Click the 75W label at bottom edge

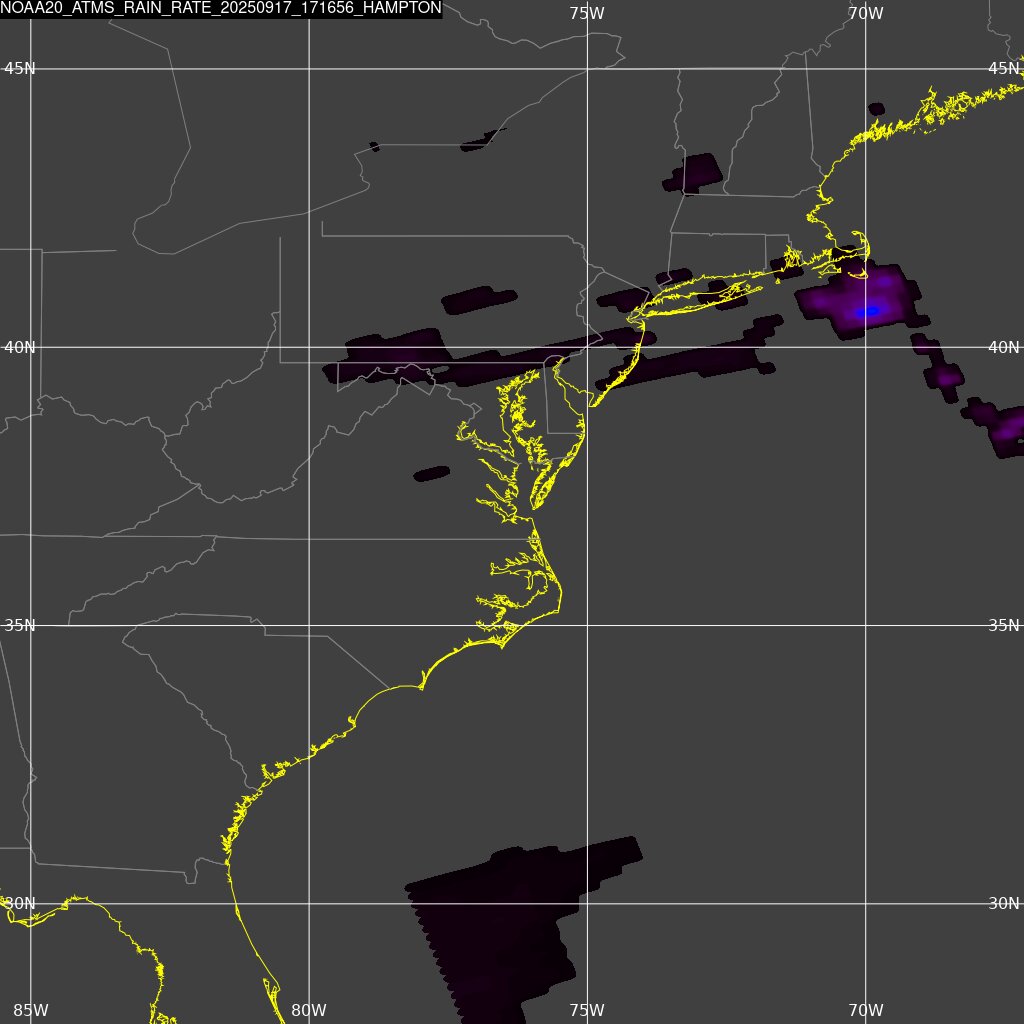[586, 1010]
